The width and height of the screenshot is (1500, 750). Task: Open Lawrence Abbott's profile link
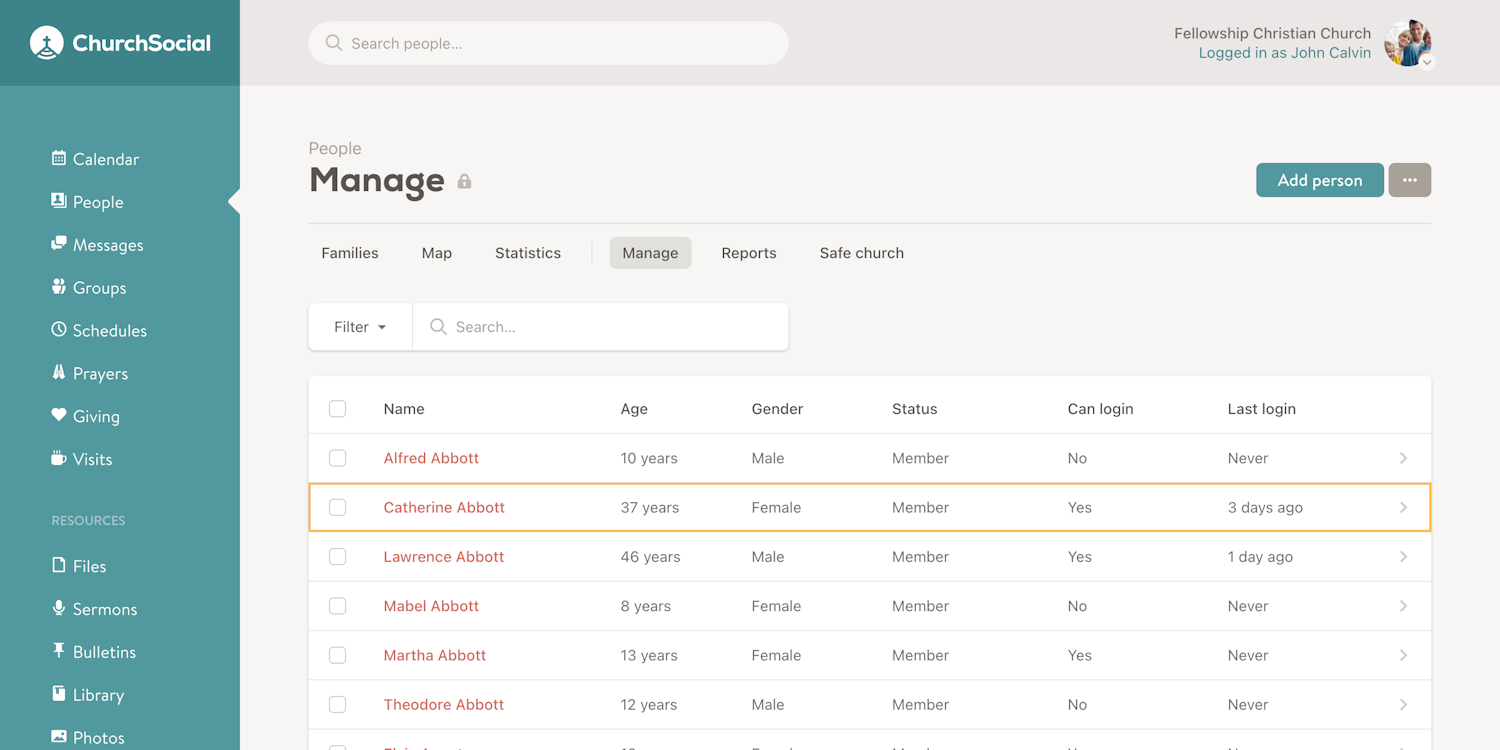pyautogui.click(x=443, y=556)
